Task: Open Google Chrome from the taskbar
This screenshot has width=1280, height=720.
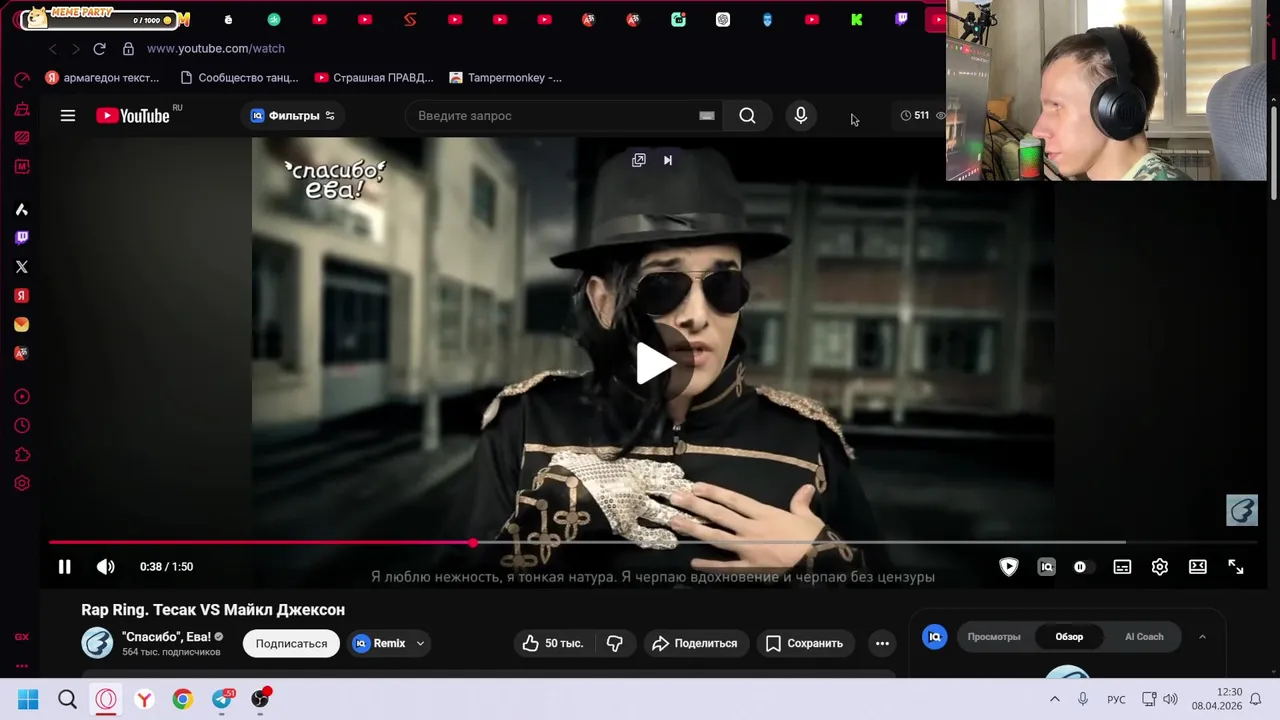Action: pos(183,699)
